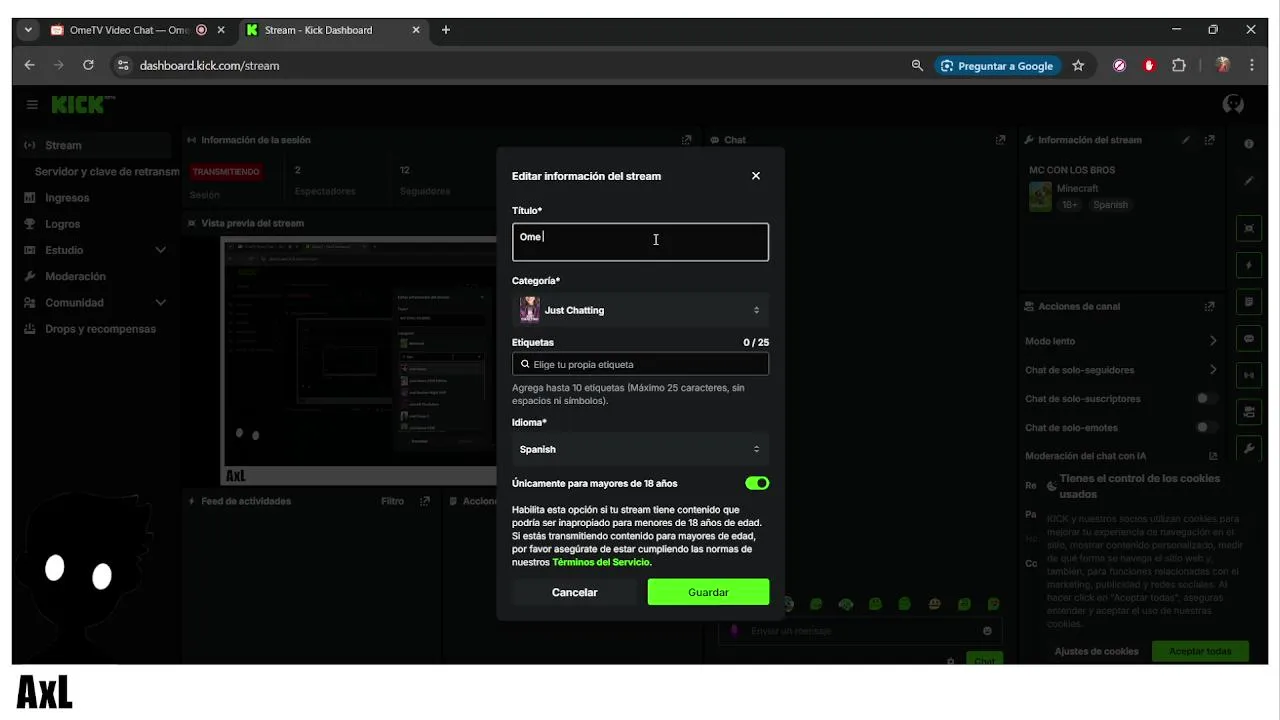Image resolution: width=1280 pixels, height=720 pixels.
Task: Open the Ingresos sidebar item
Action: (67, 198)
